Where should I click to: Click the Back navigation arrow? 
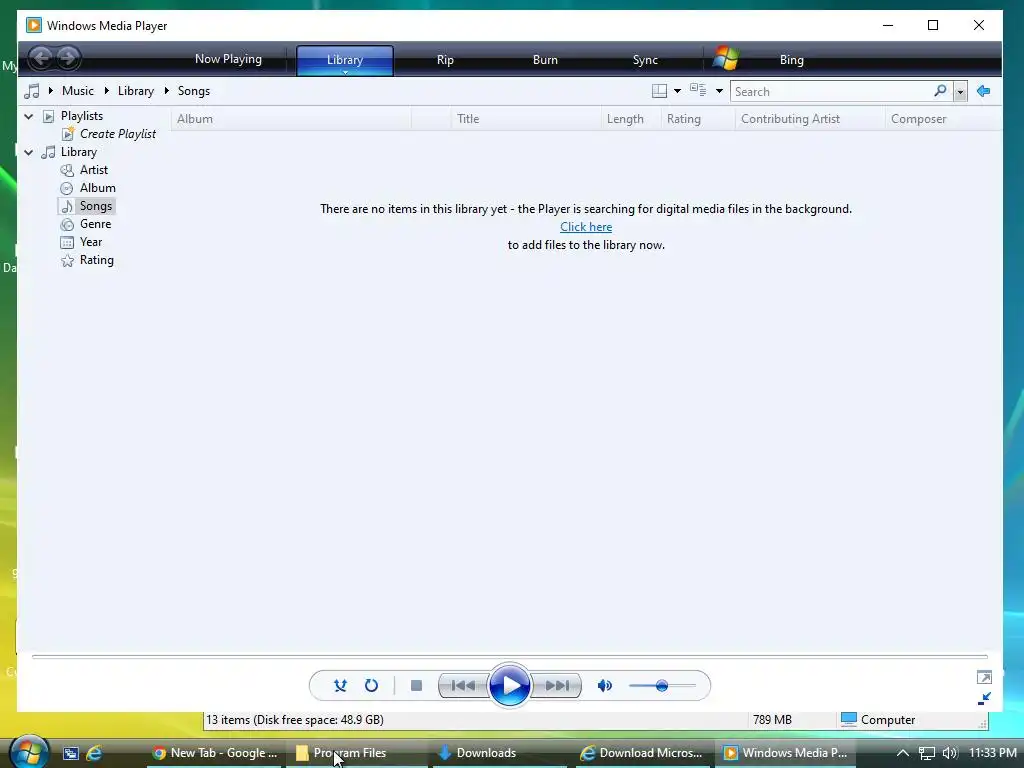(x=41, y=59)
